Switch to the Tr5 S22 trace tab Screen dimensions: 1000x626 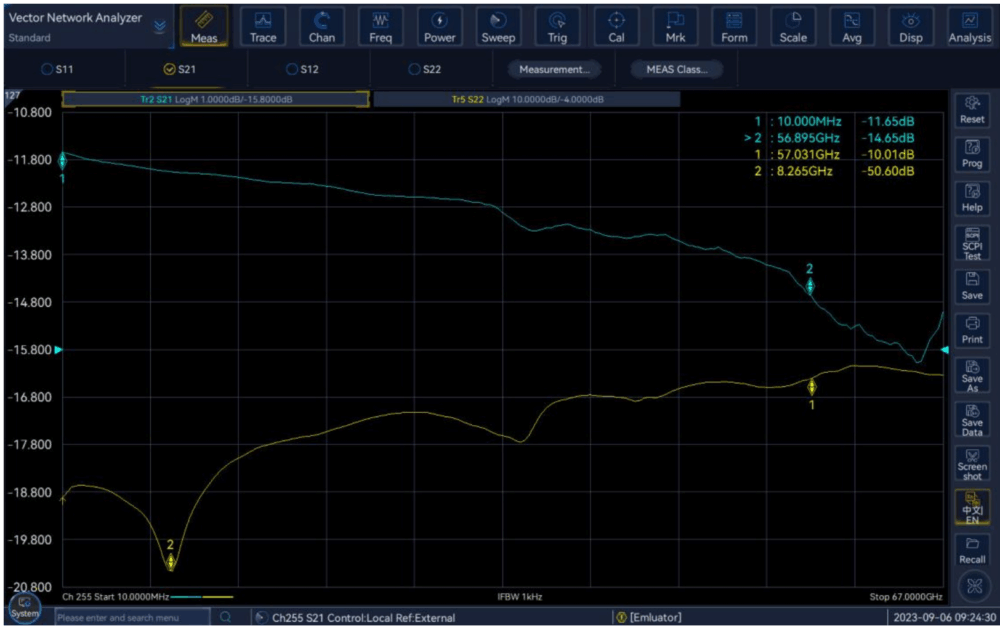pyautogui.click(x=526, y=99)
